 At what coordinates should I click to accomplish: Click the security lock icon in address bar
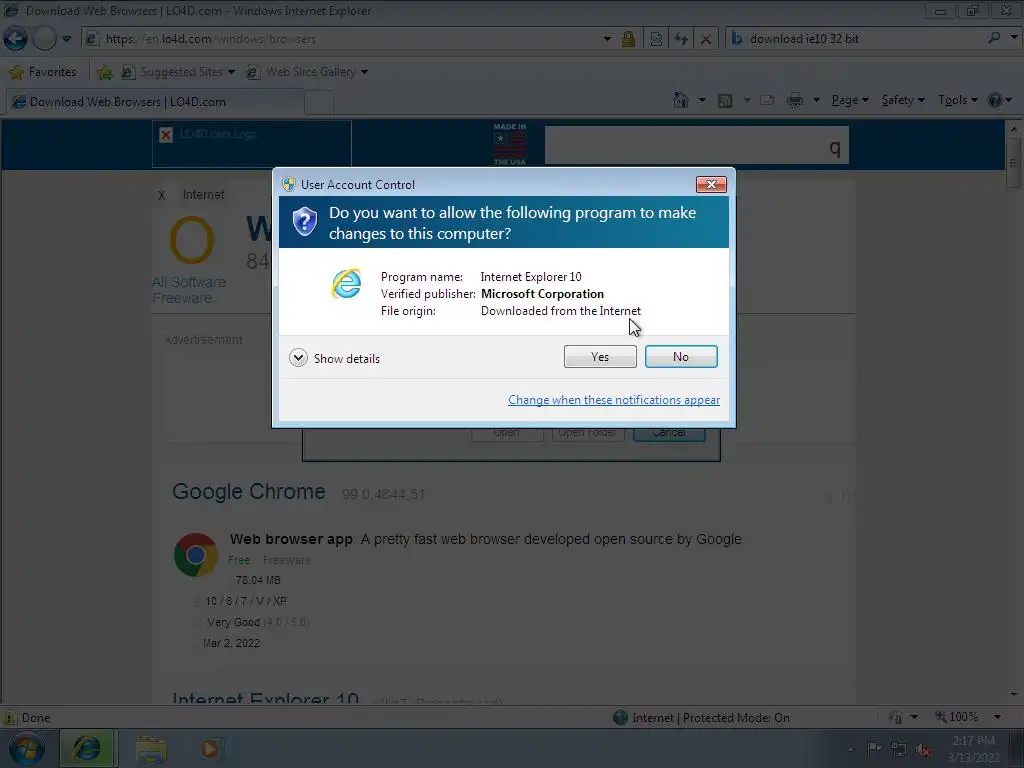[628, 39]
